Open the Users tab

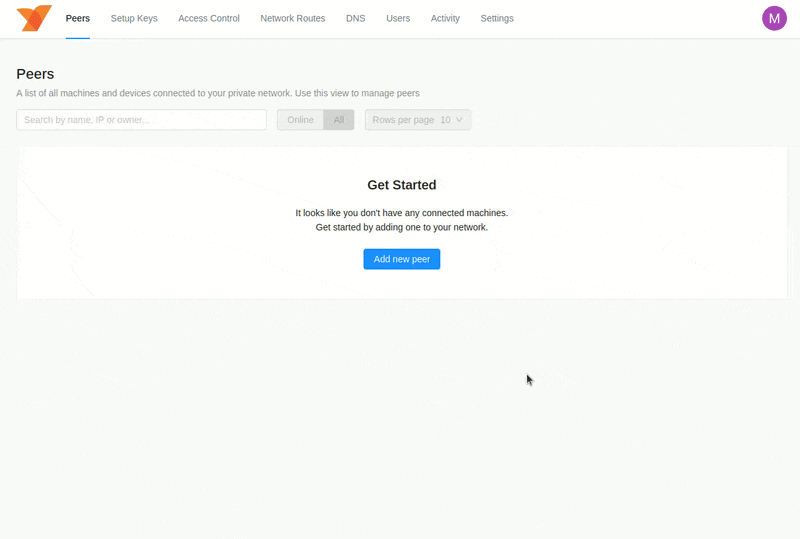click(398, 18)
